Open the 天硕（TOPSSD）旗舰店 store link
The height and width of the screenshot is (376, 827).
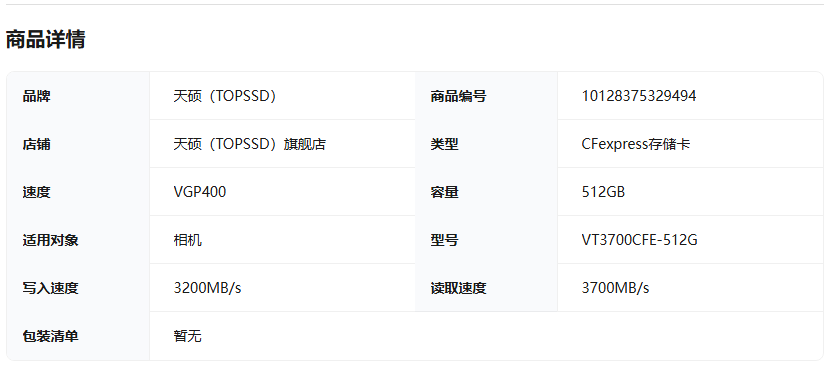point(249,144)
